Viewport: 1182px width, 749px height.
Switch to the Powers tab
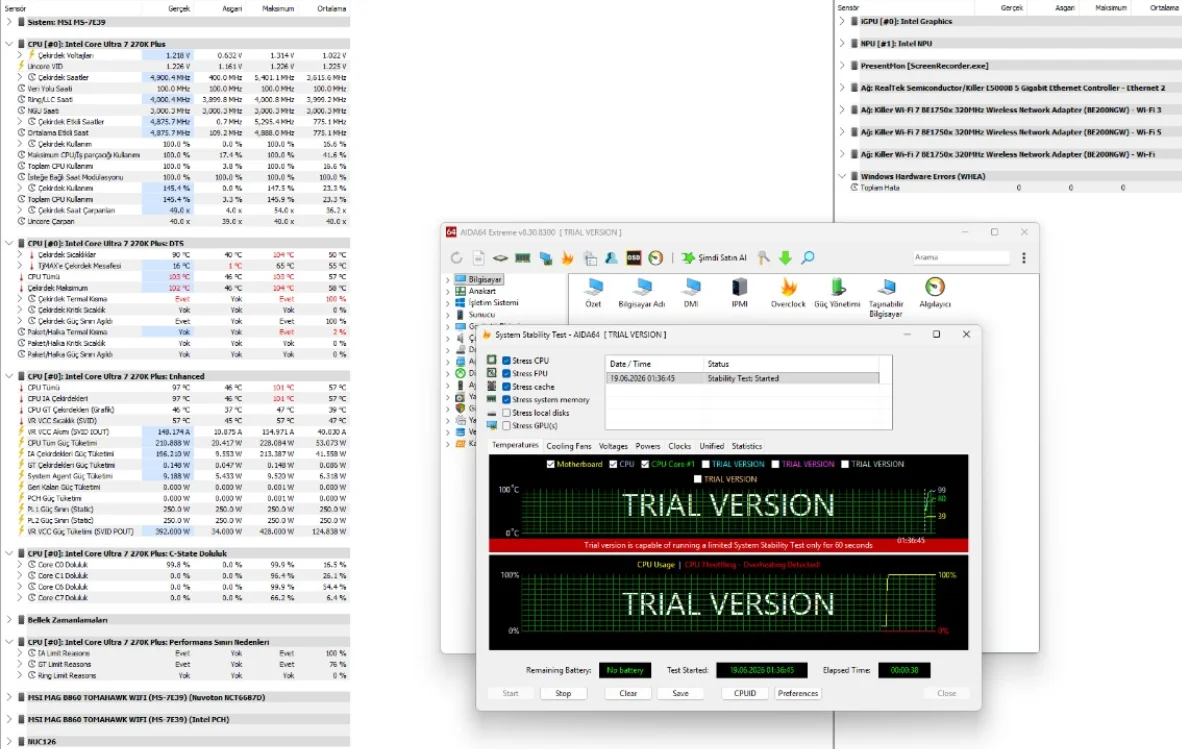click(x=648, y=446)
